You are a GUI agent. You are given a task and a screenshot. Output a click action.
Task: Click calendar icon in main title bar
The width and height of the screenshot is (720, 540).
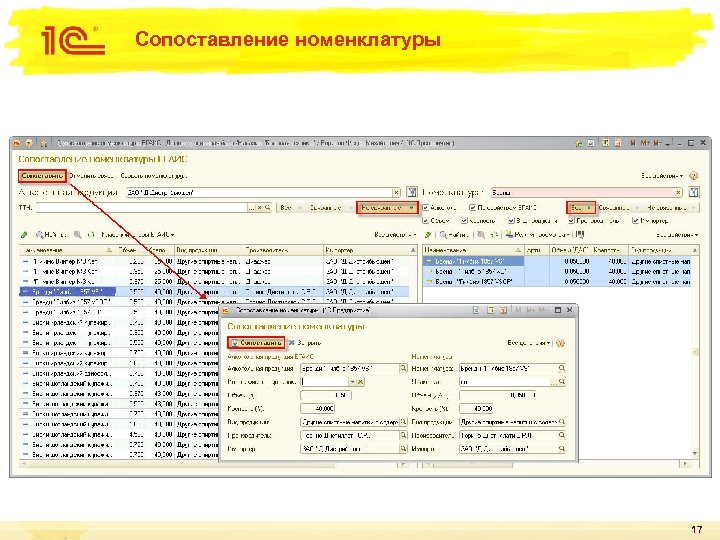[x=618, y=143]
